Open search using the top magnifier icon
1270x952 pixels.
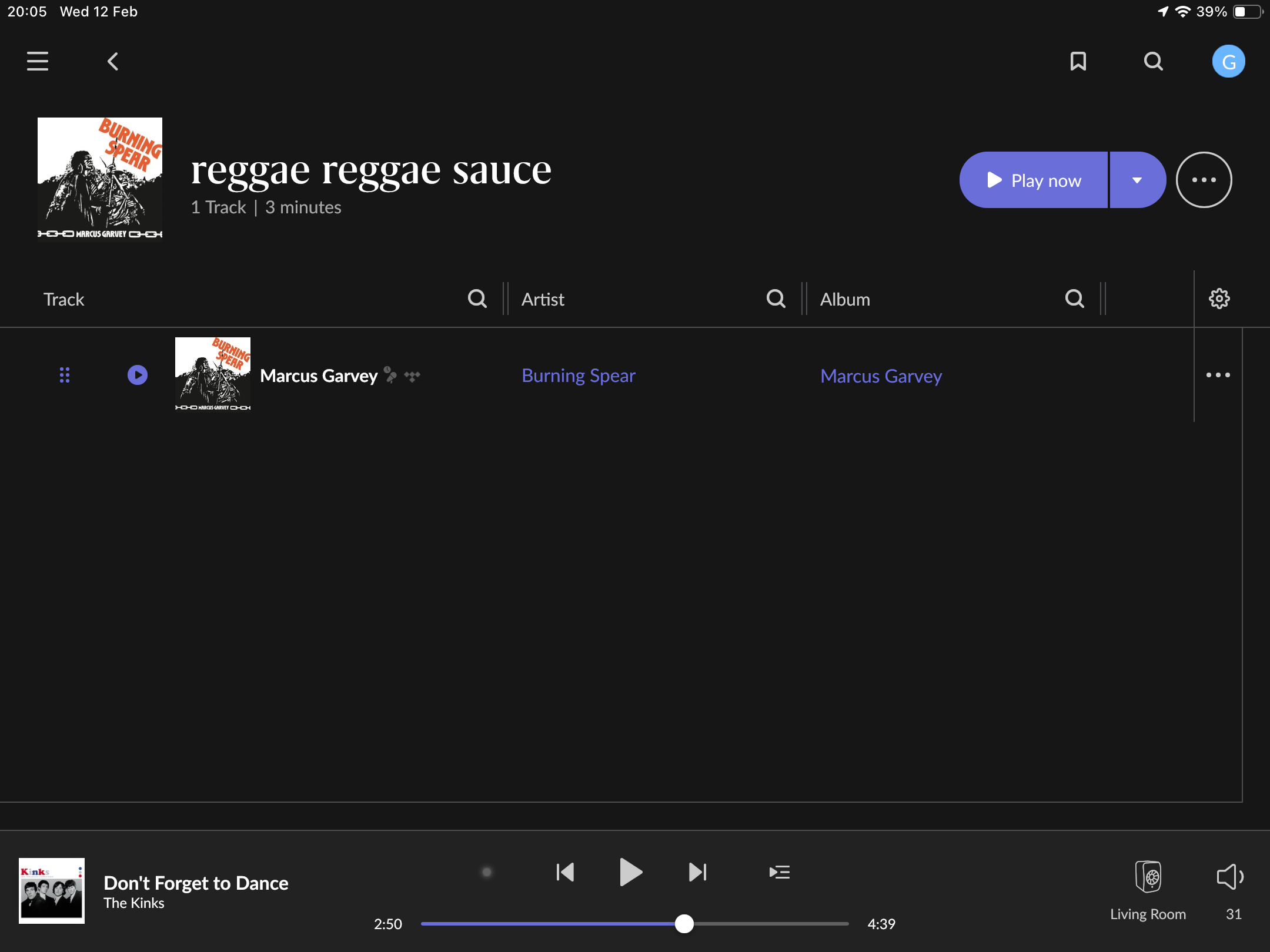click(1154, 61)
